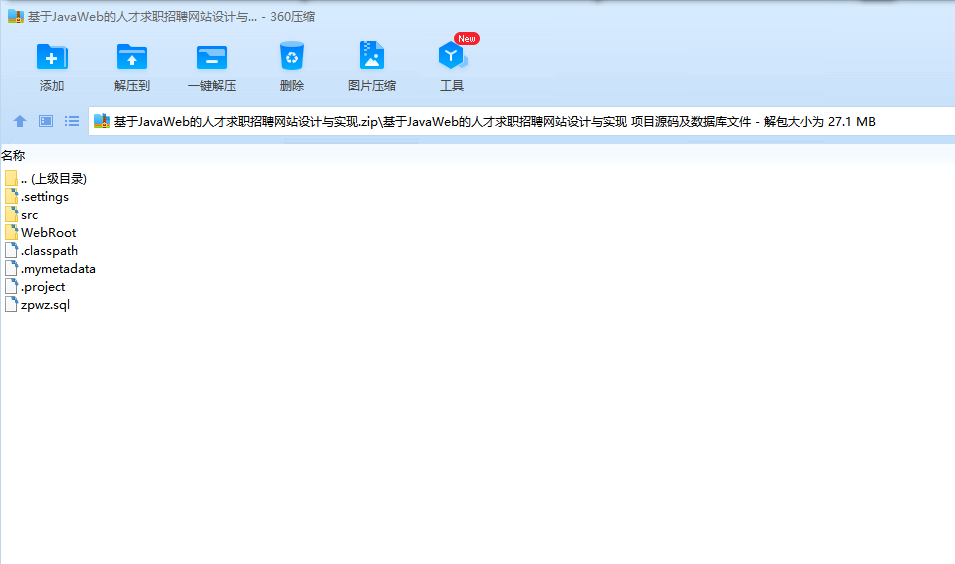Select the .classpath file
Image resolution: width=955 pixels, height=564 pixels.
[x=41, y=250]
